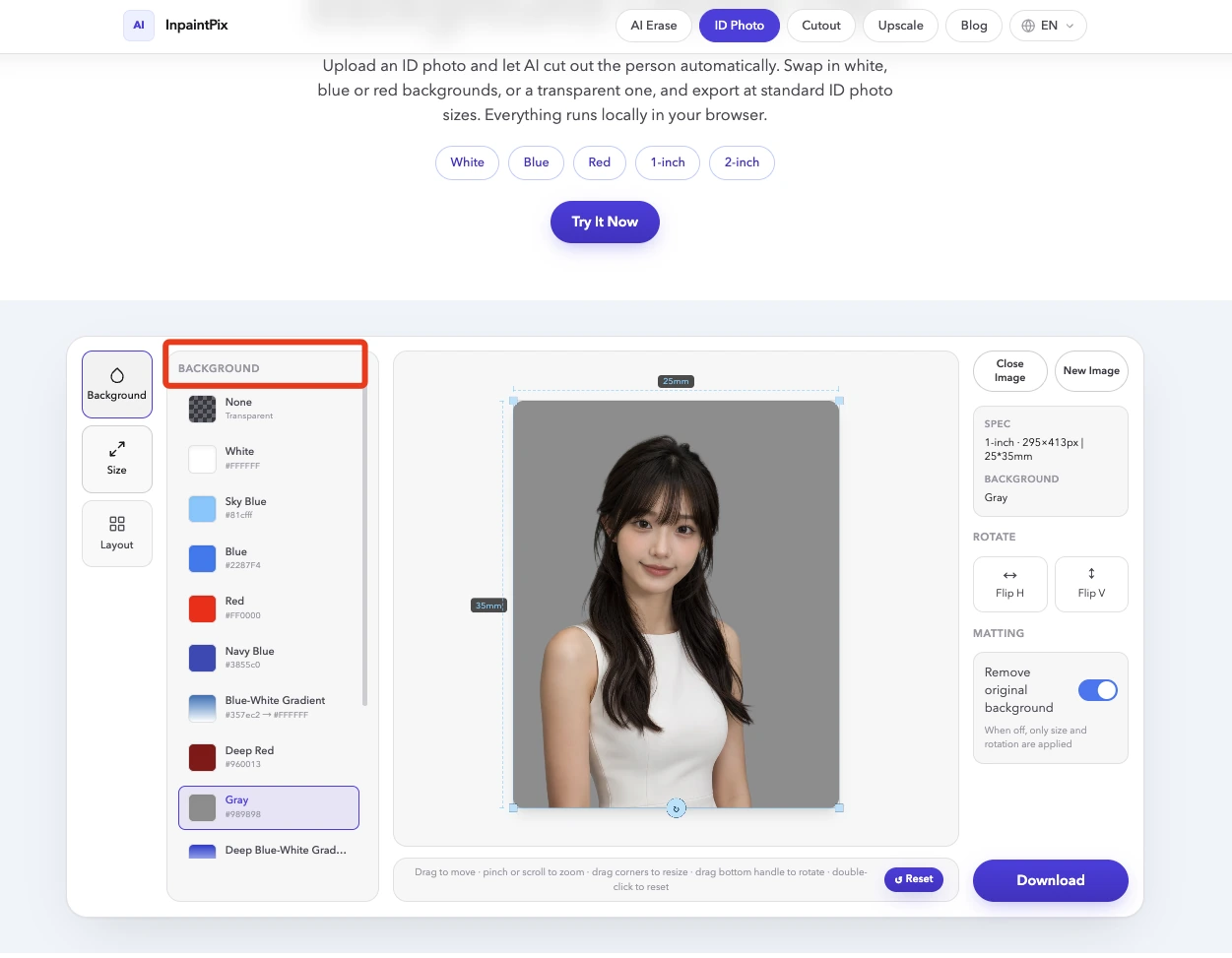Click the White preset chip

(x=468, y=162)
